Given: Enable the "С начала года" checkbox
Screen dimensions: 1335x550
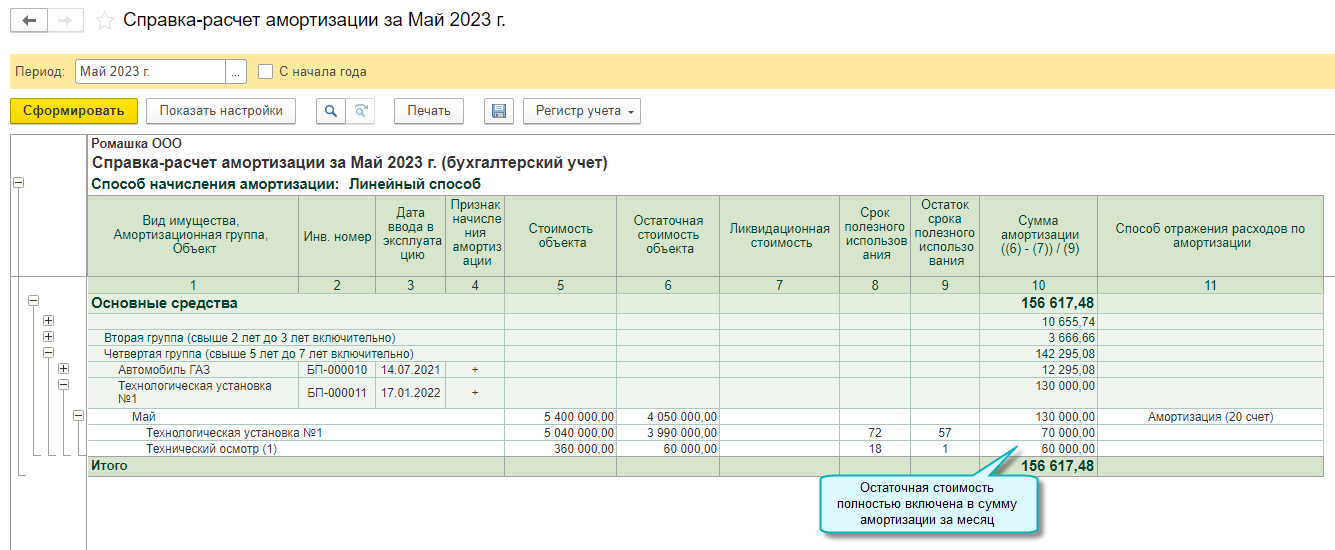Looking at the screenshot, I should coord(265,71).
